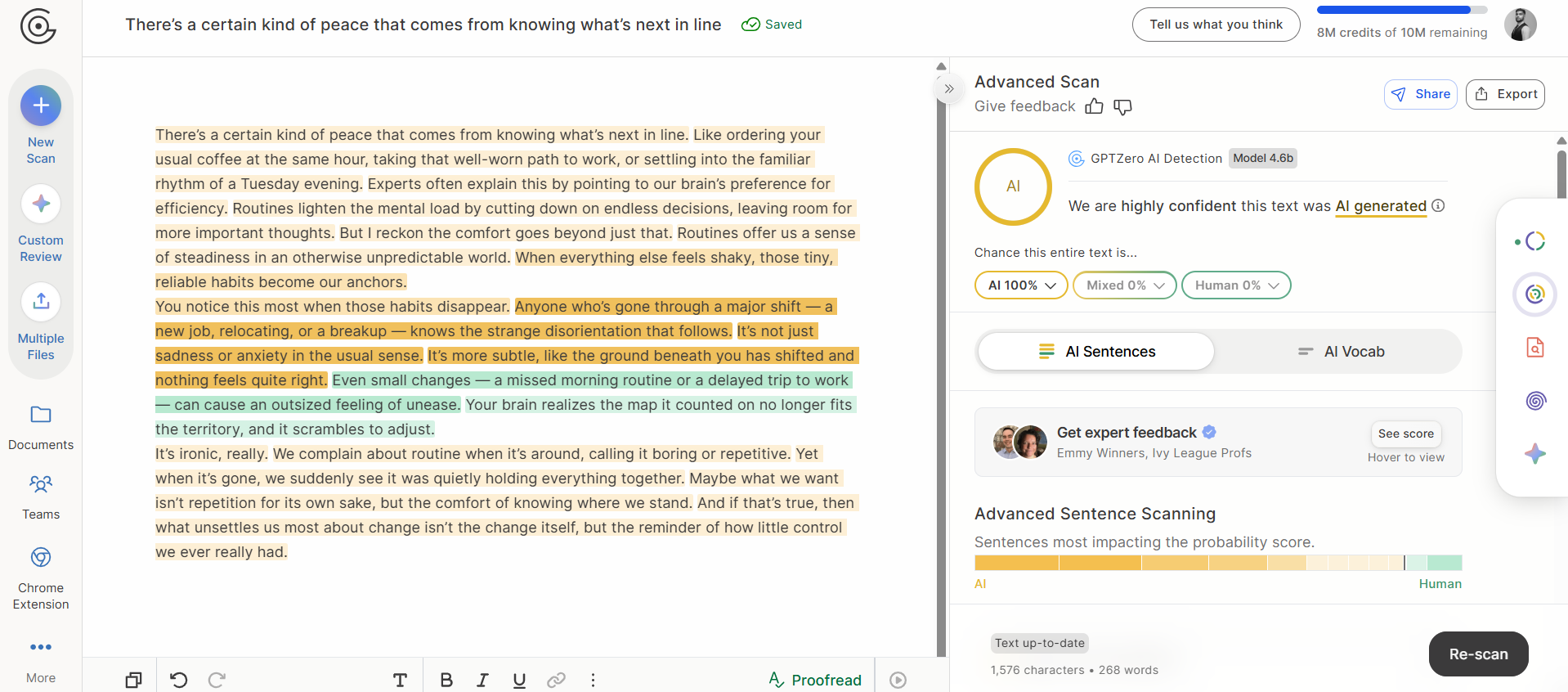Redo edit in bottom toolbar
This screenshot has height=692, width=1568.
[217, 680]
